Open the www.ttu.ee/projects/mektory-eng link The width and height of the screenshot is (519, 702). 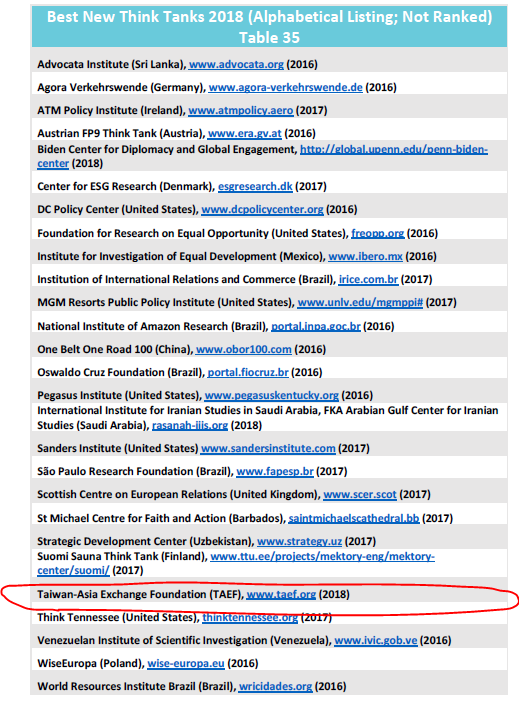322,556
